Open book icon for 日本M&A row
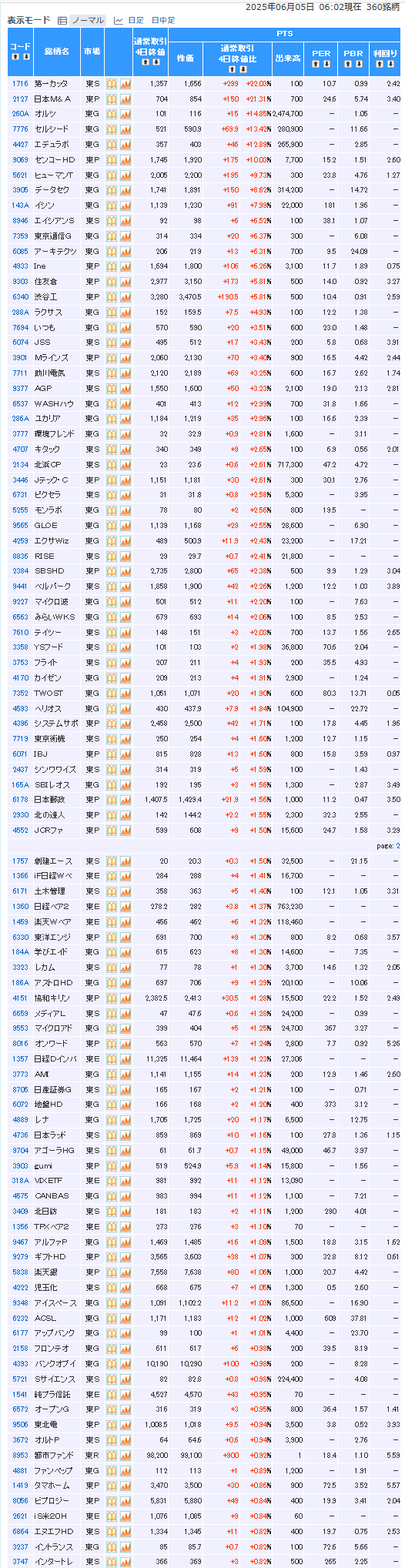405x1568 pixels. pyautogui.click(x=111, y=99)
